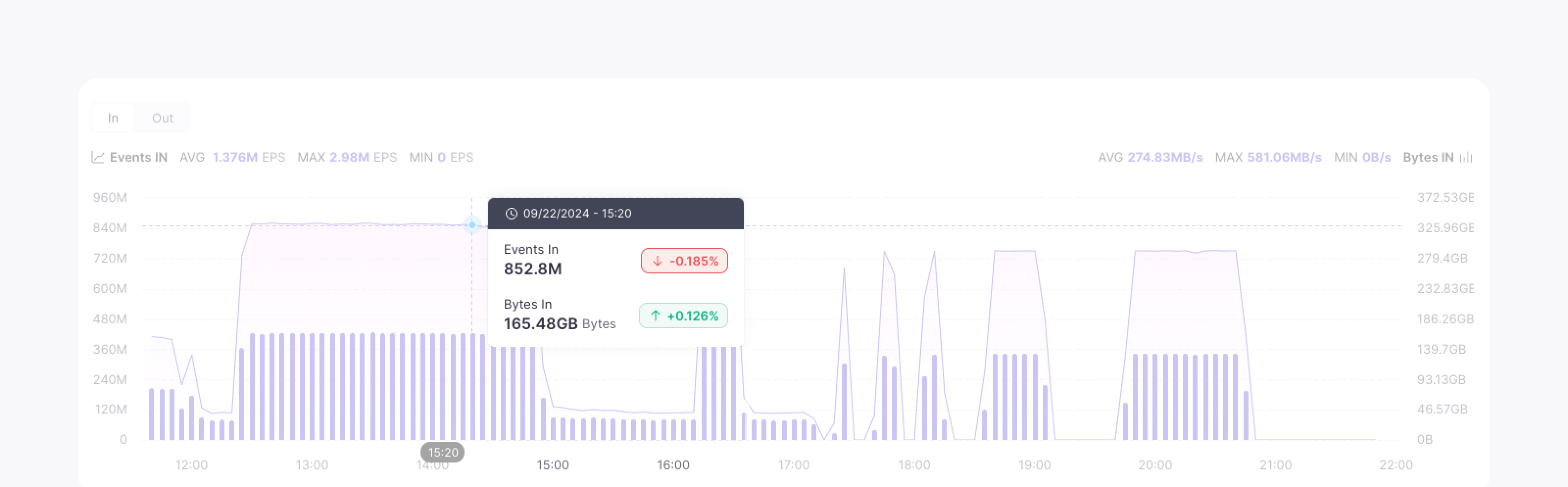Click the 120M y-axis label
1568x487 pixels.
pos(111,410)
